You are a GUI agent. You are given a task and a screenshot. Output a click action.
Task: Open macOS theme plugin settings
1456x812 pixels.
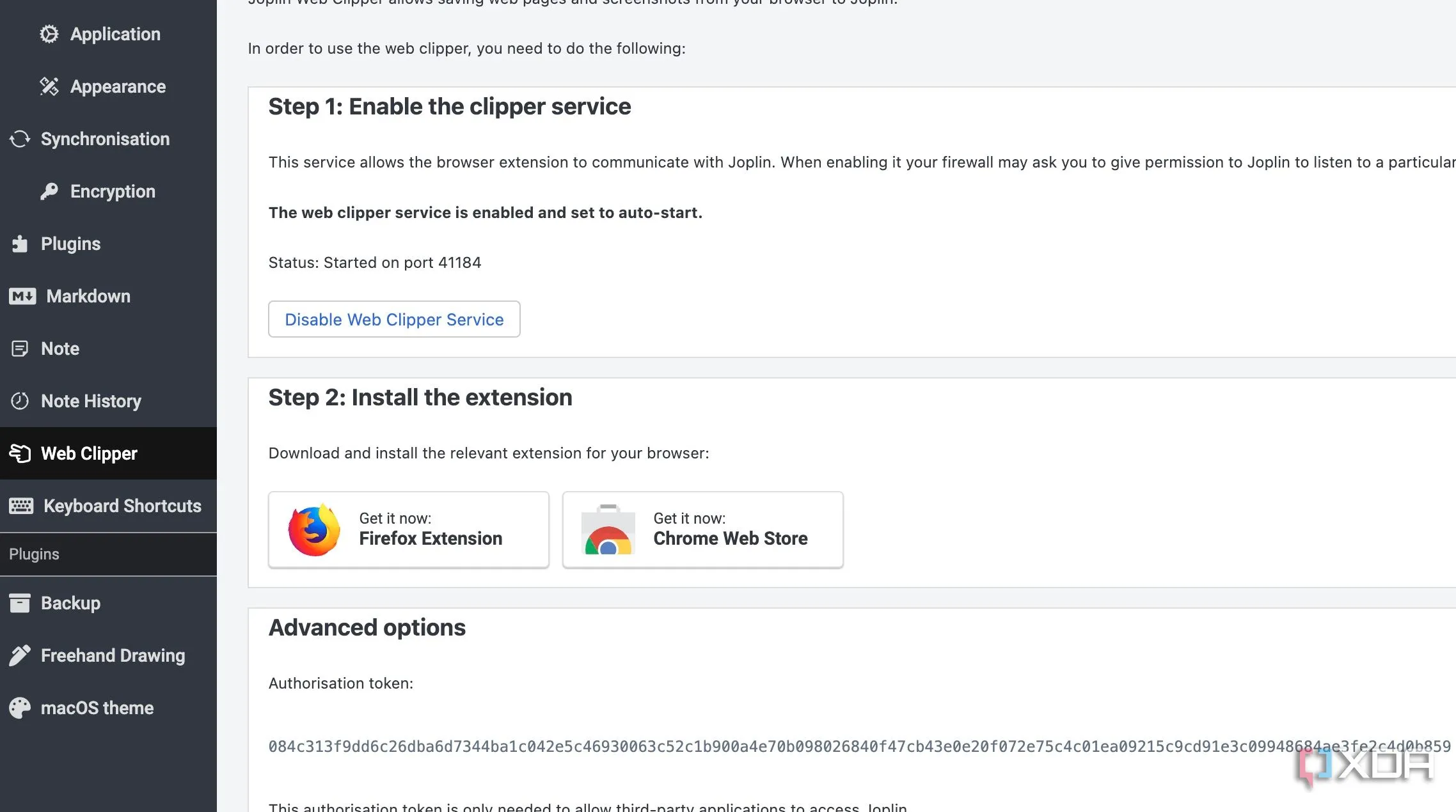coord(108,708)
